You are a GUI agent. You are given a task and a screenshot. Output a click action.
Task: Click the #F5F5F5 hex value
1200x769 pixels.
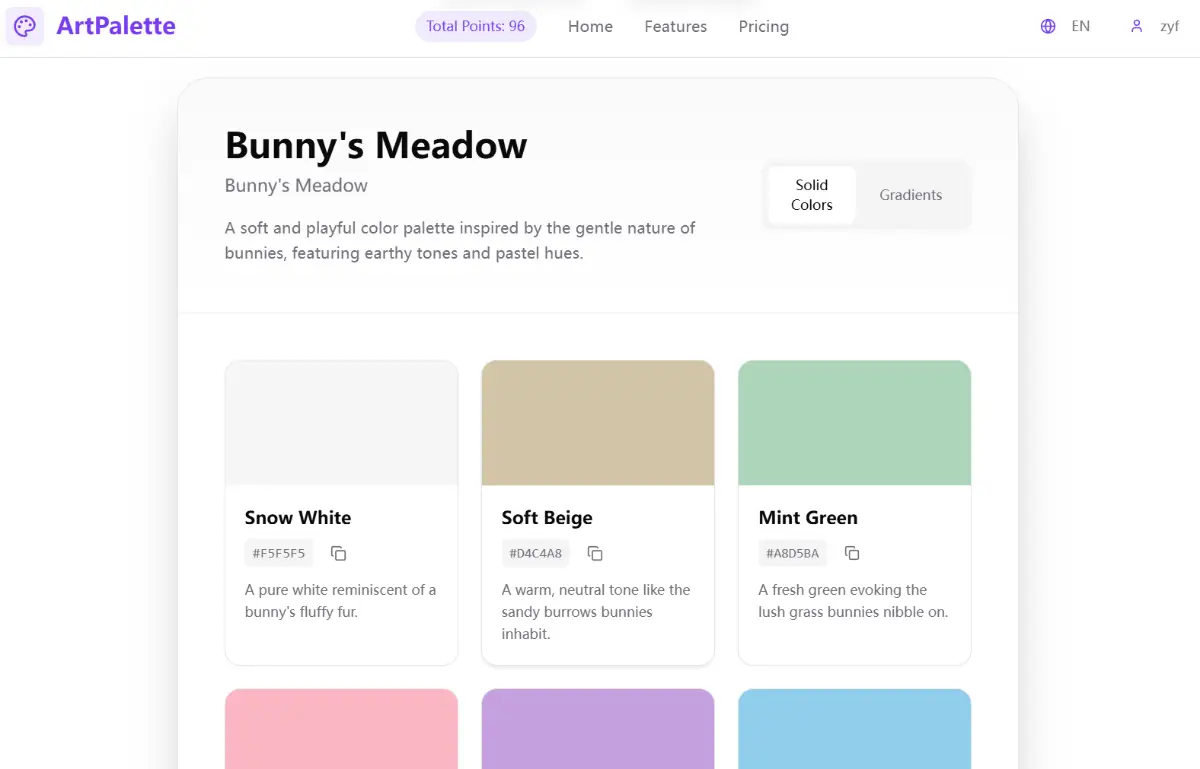[x=279, y=553]
